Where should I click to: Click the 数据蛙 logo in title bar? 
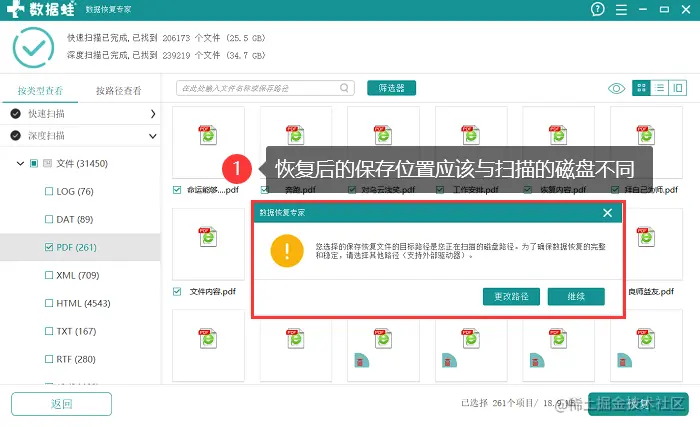coord(41,9)
